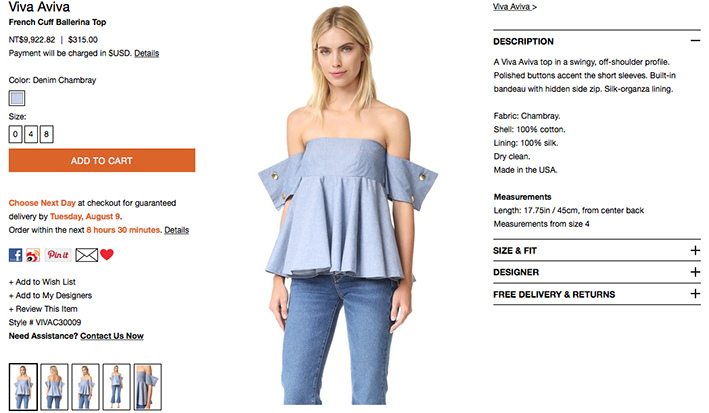Open payment Details link next to $USD
The height and width of the screenshot is (413, 709).
coord(147,53)
